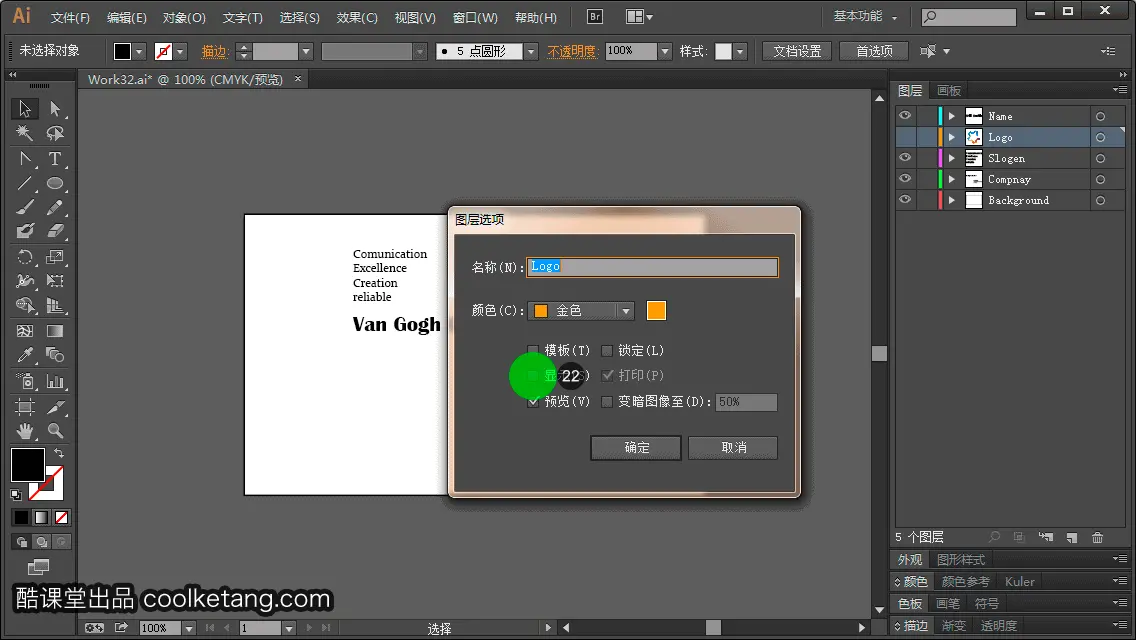Viewport: 1136px width, 640px height.
Task: Open the 文件(F) menu
Action: (70, 17)
